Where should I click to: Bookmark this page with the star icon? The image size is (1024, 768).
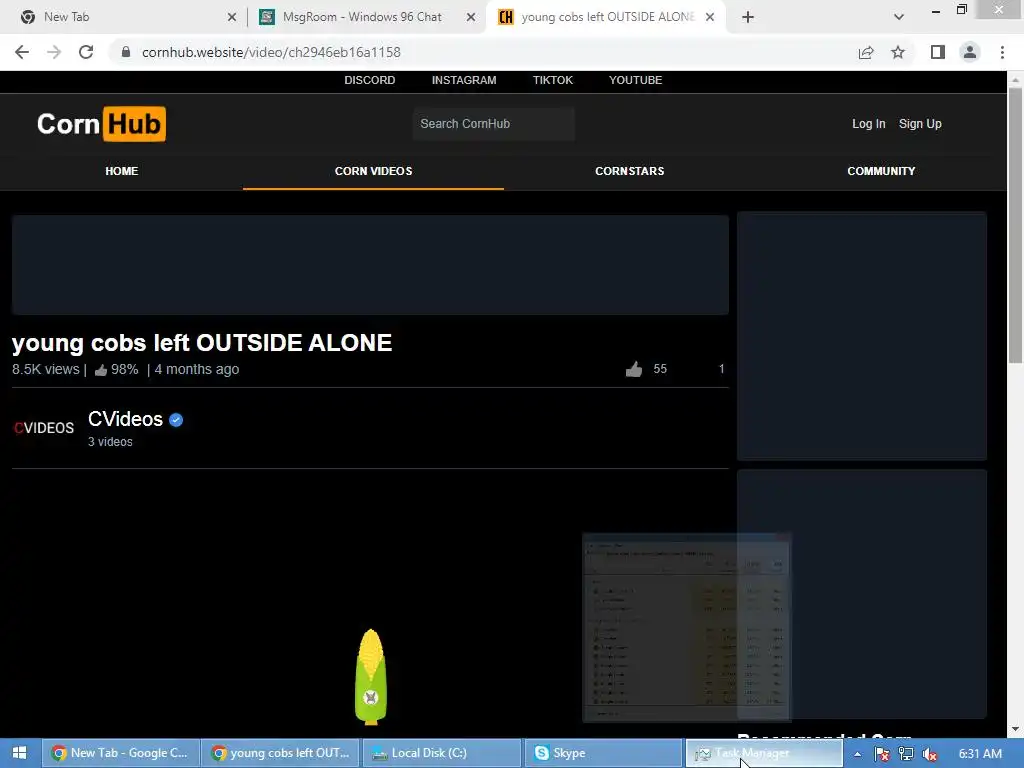click(x=898, y=52)
